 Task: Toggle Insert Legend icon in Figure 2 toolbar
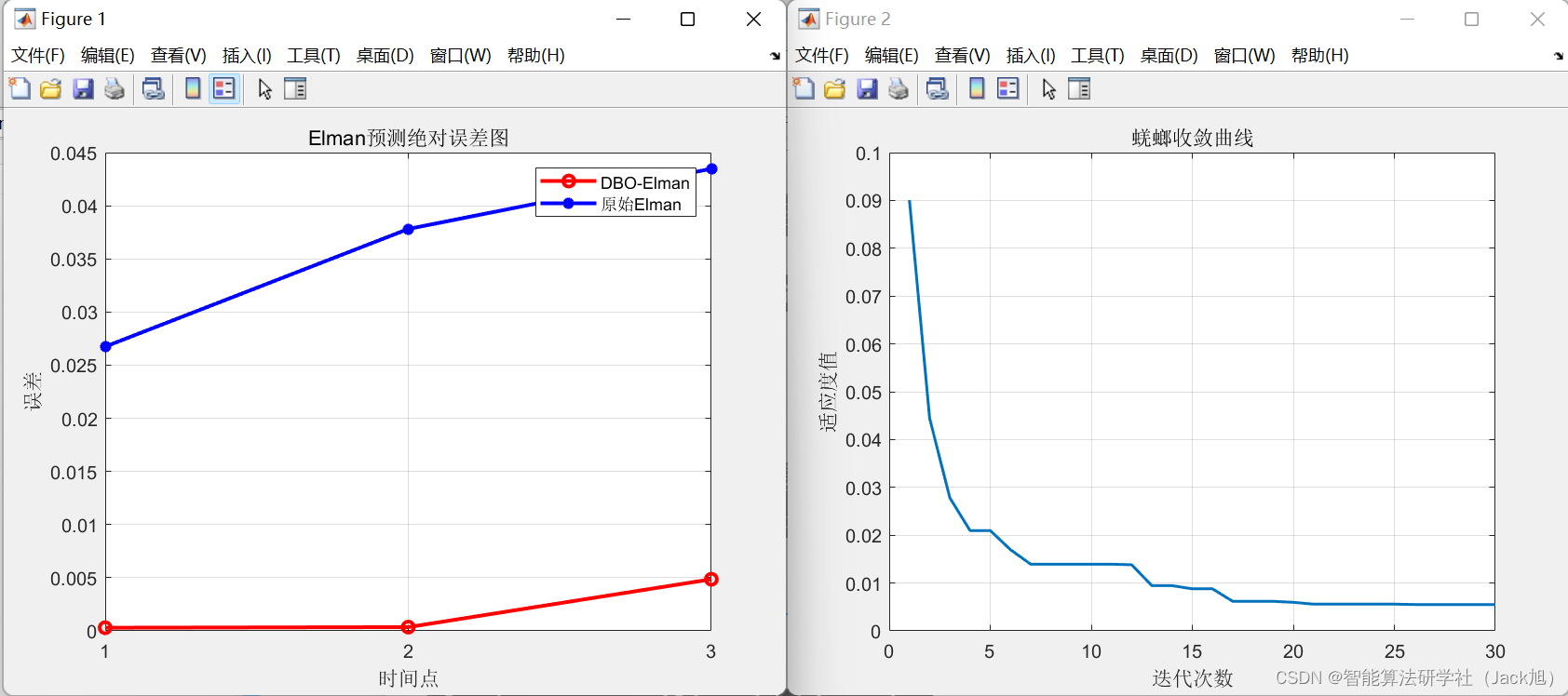pos(1008,89)
